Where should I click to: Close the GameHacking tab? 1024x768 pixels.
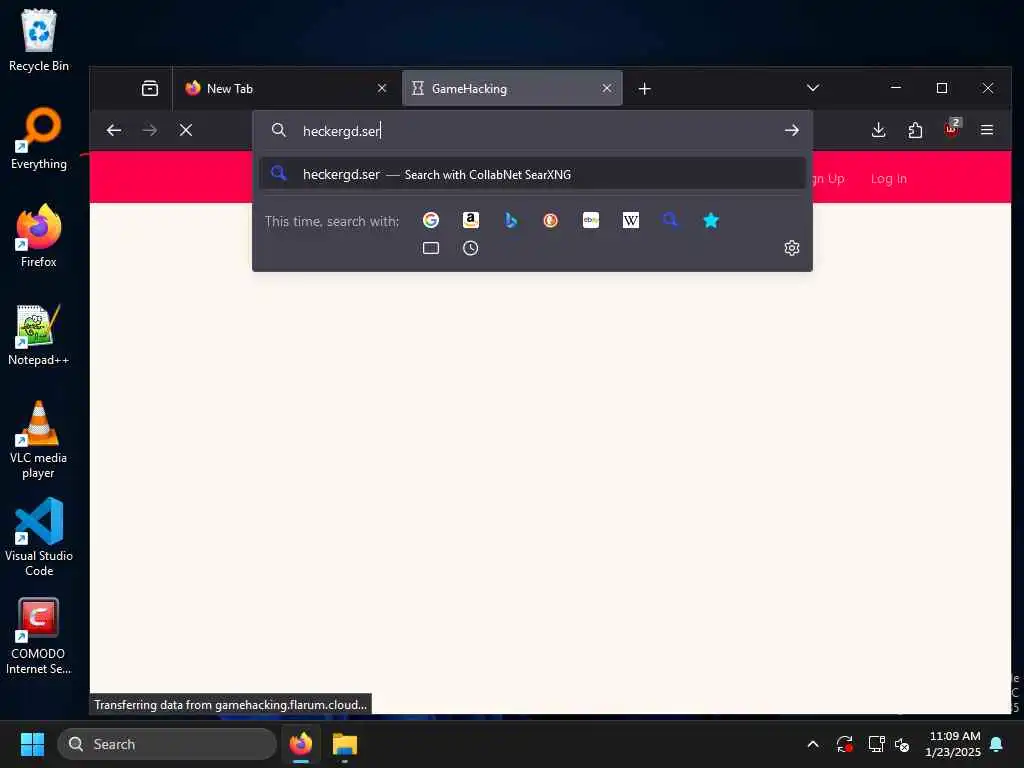click(x=607, y=88)
